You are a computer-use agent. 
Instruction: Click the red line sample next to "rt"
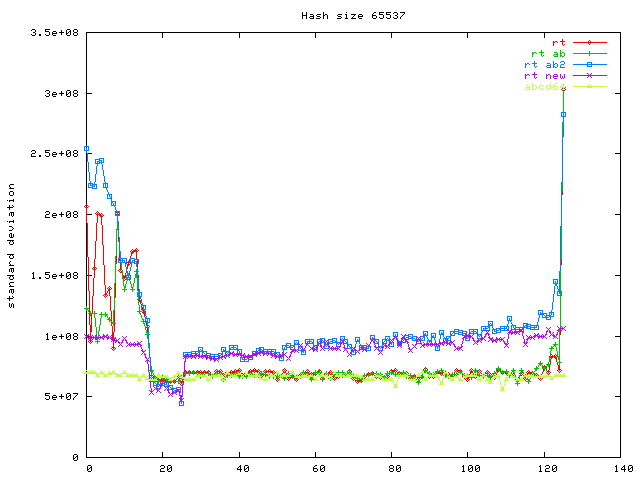(x=590, y=42)
